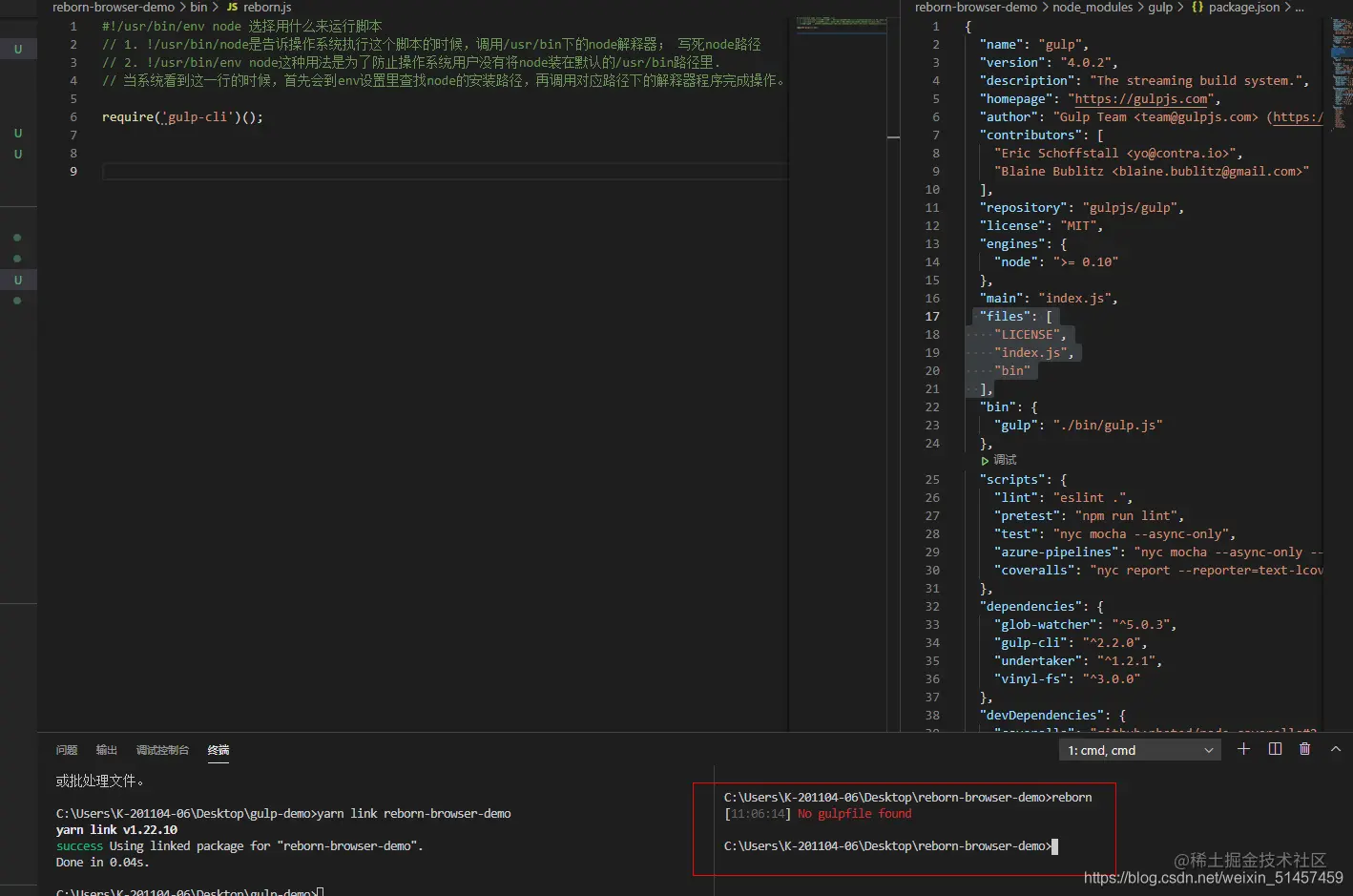
Task: Click the "test": "nyc mocha --async-only" line
Action: pyautogui.click(x=1114, y=533)
